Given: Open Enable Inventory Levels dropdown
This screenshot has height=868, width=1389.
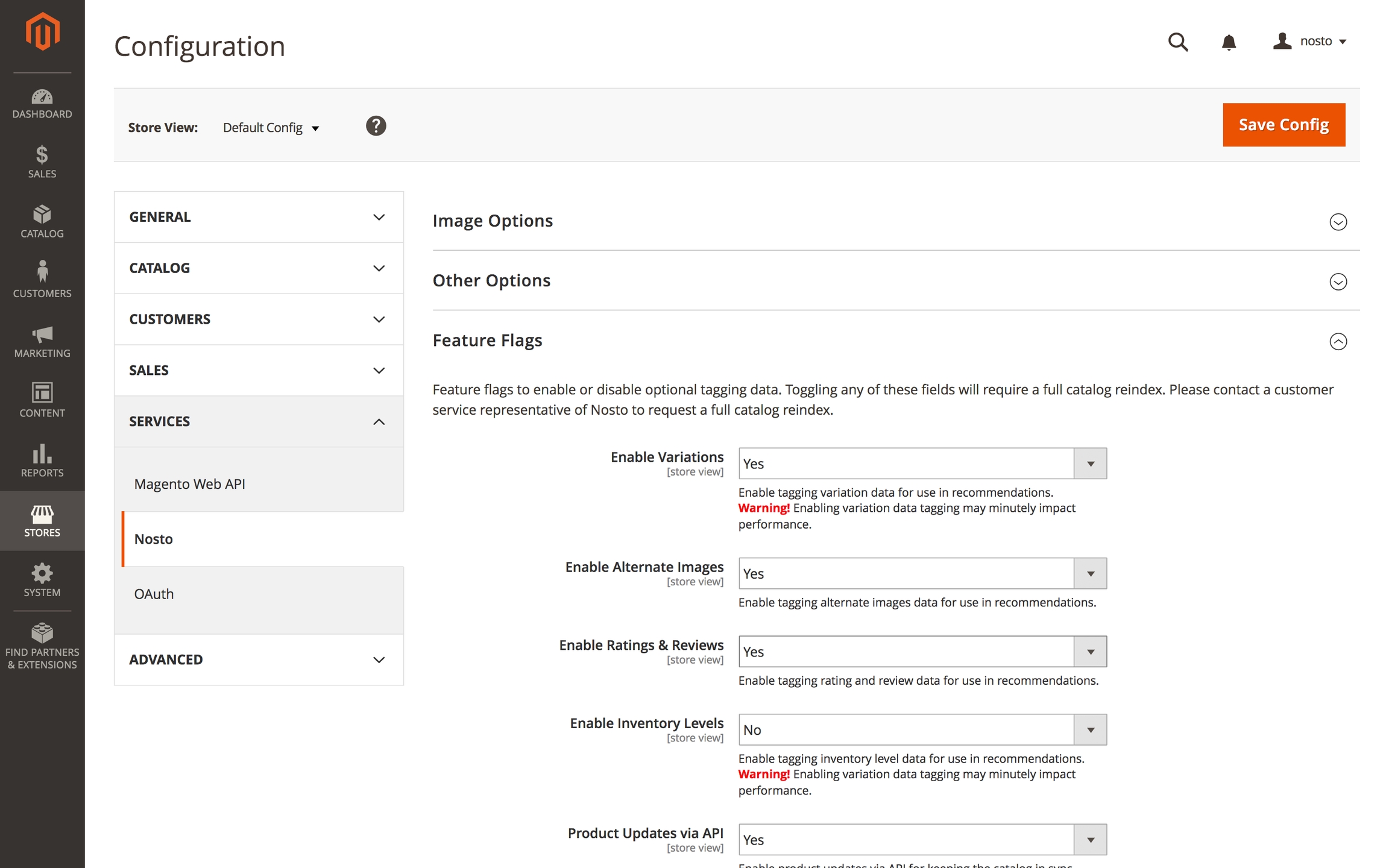Looking at the screenshot, I should click(922, 730).
